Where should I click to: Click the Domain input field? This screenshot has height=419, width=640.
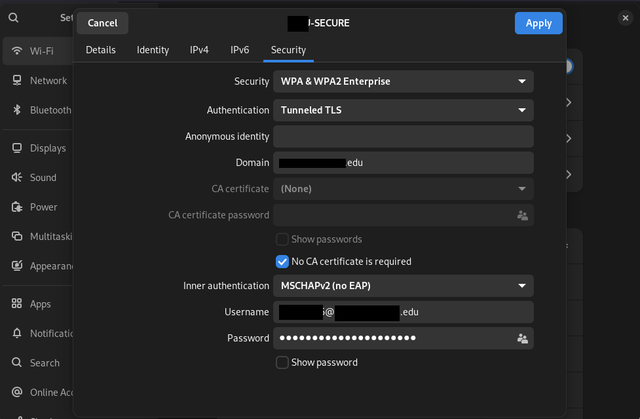coord(403,163)
